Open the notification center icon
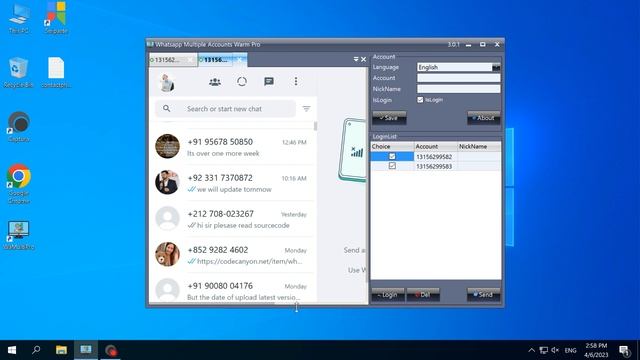The height and width of the screenshot is (360, 640). pos(624,350)
